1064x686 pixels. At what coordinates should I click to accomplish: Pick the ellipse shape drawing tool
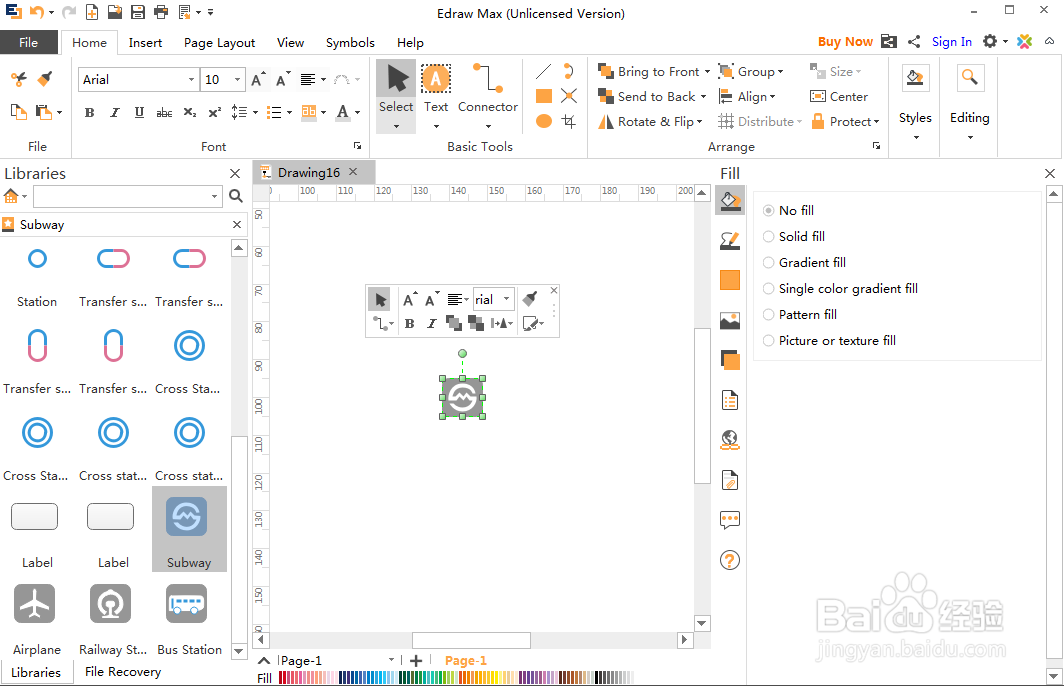[544, 121]
